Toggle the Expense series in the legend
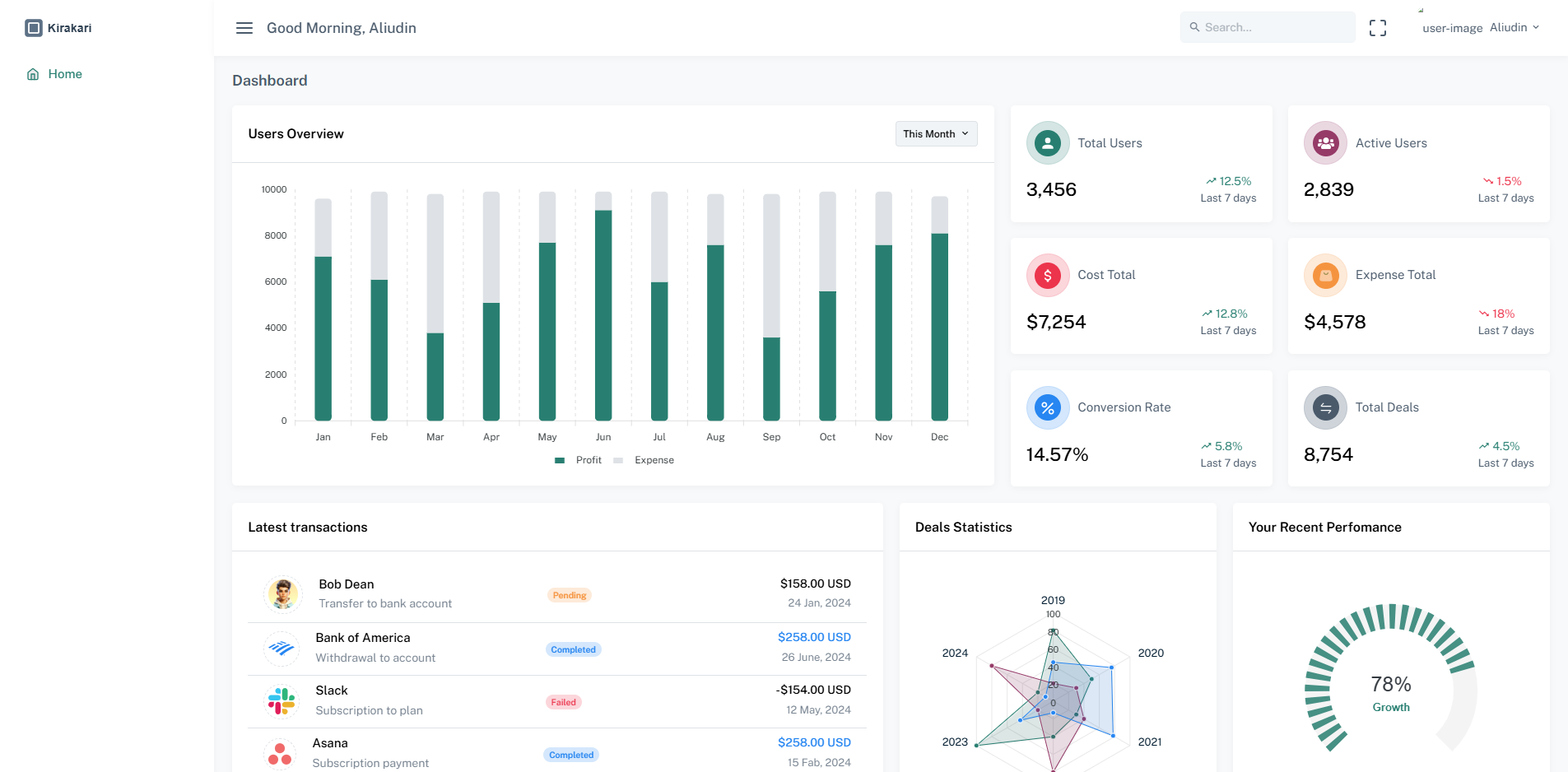The width and height of the screenshot is (1568, 772). 644,460
